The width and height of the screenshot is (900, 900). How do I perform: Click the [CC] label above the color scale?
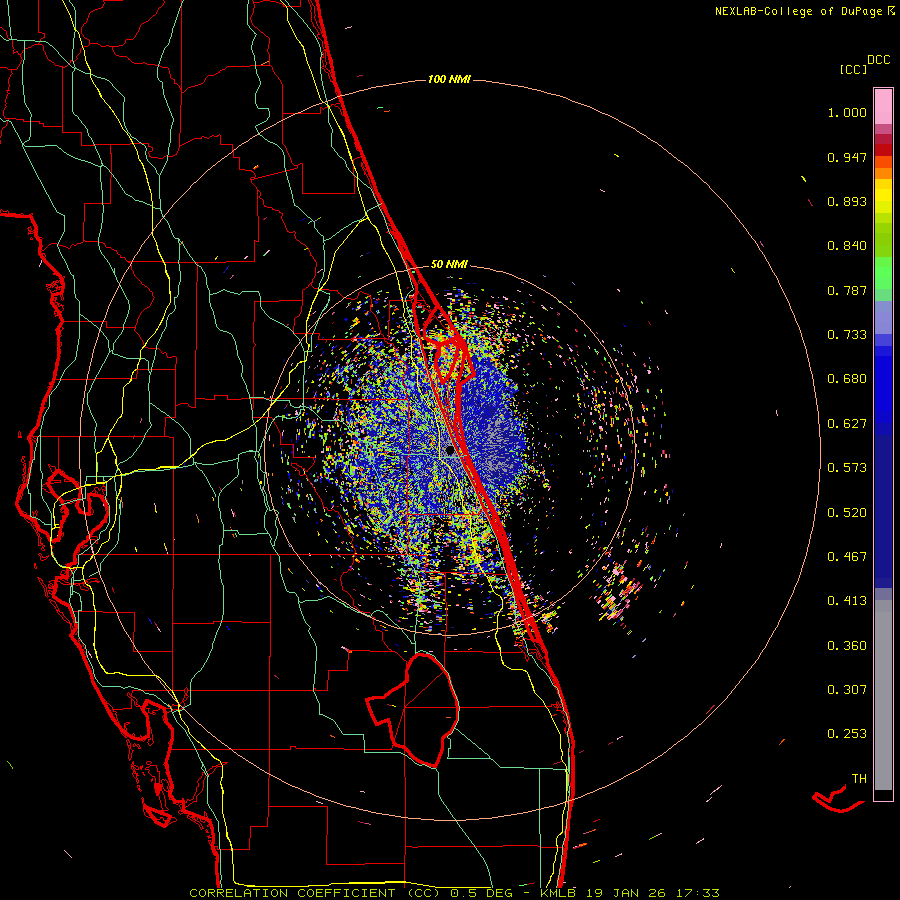(853, 69)
